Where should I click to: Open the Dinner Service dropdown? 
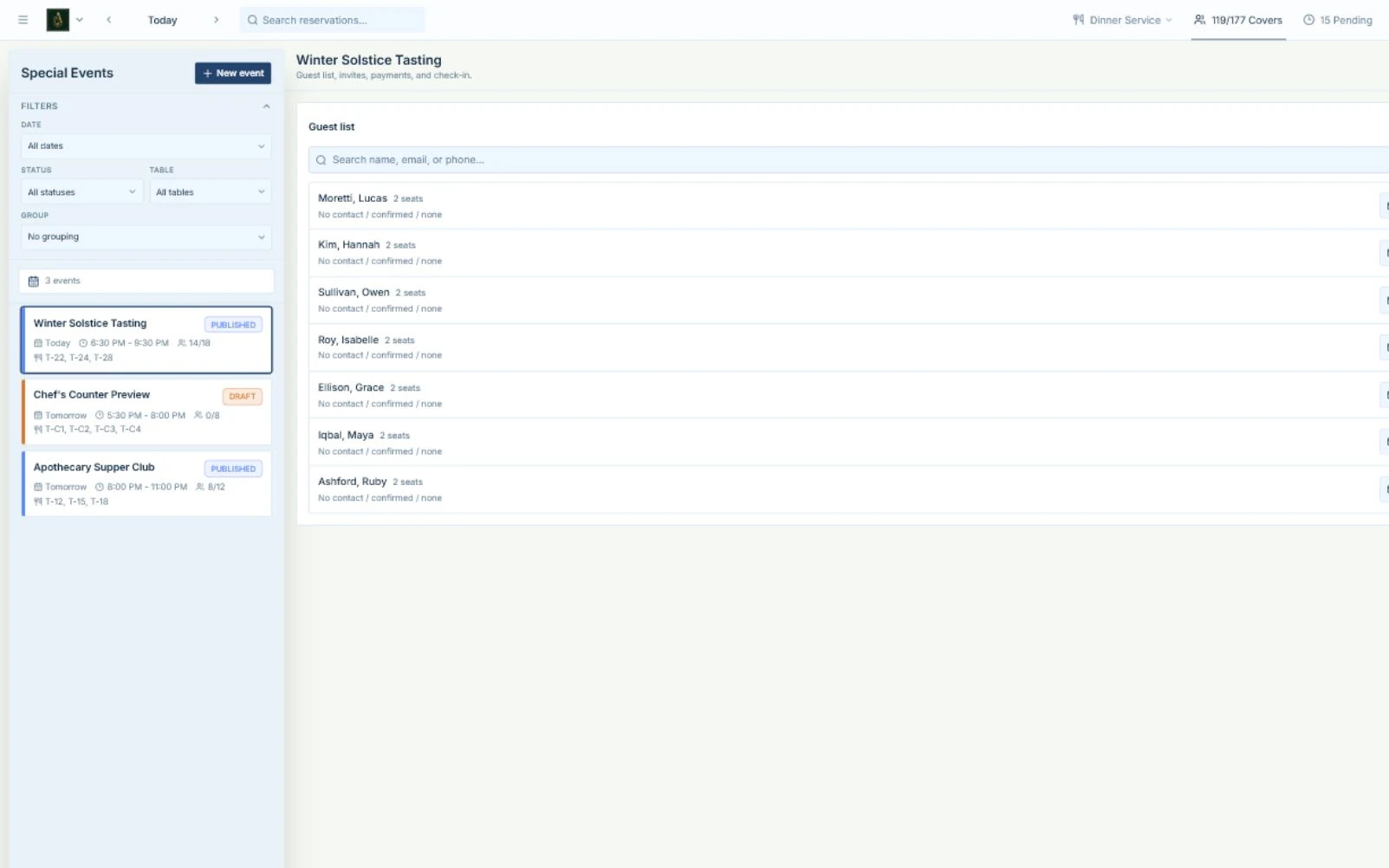(1122, 20)
